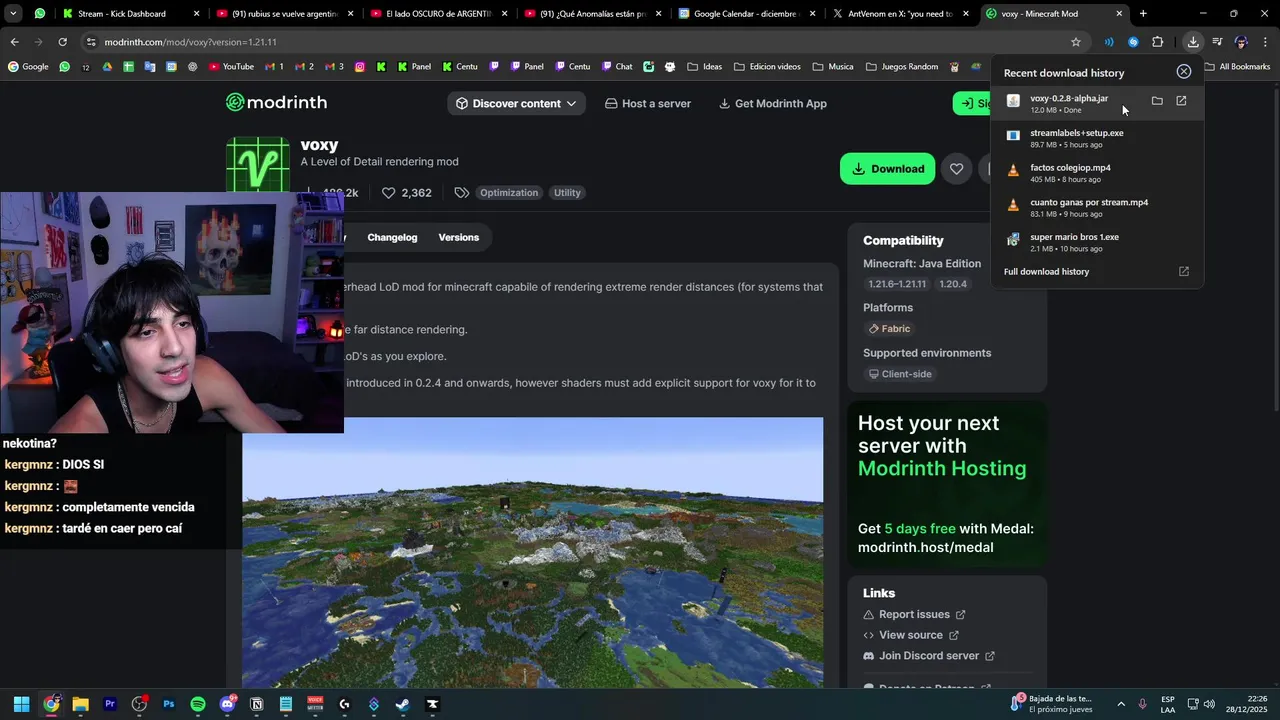Open Chrome extensions puzzle icon
Image resolution: width=1280 pixels, height=720 pixels.
1157,42
